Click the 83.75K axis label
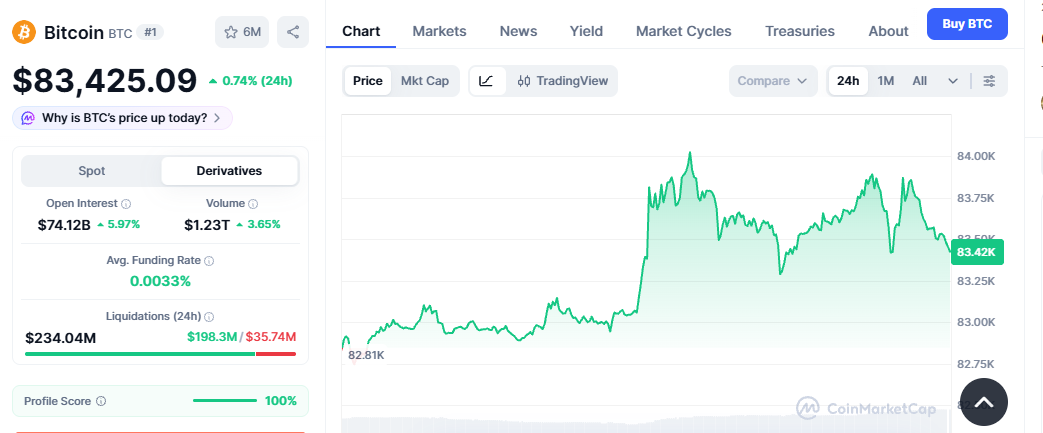The image size is (1043, 433). pos(976,198)
